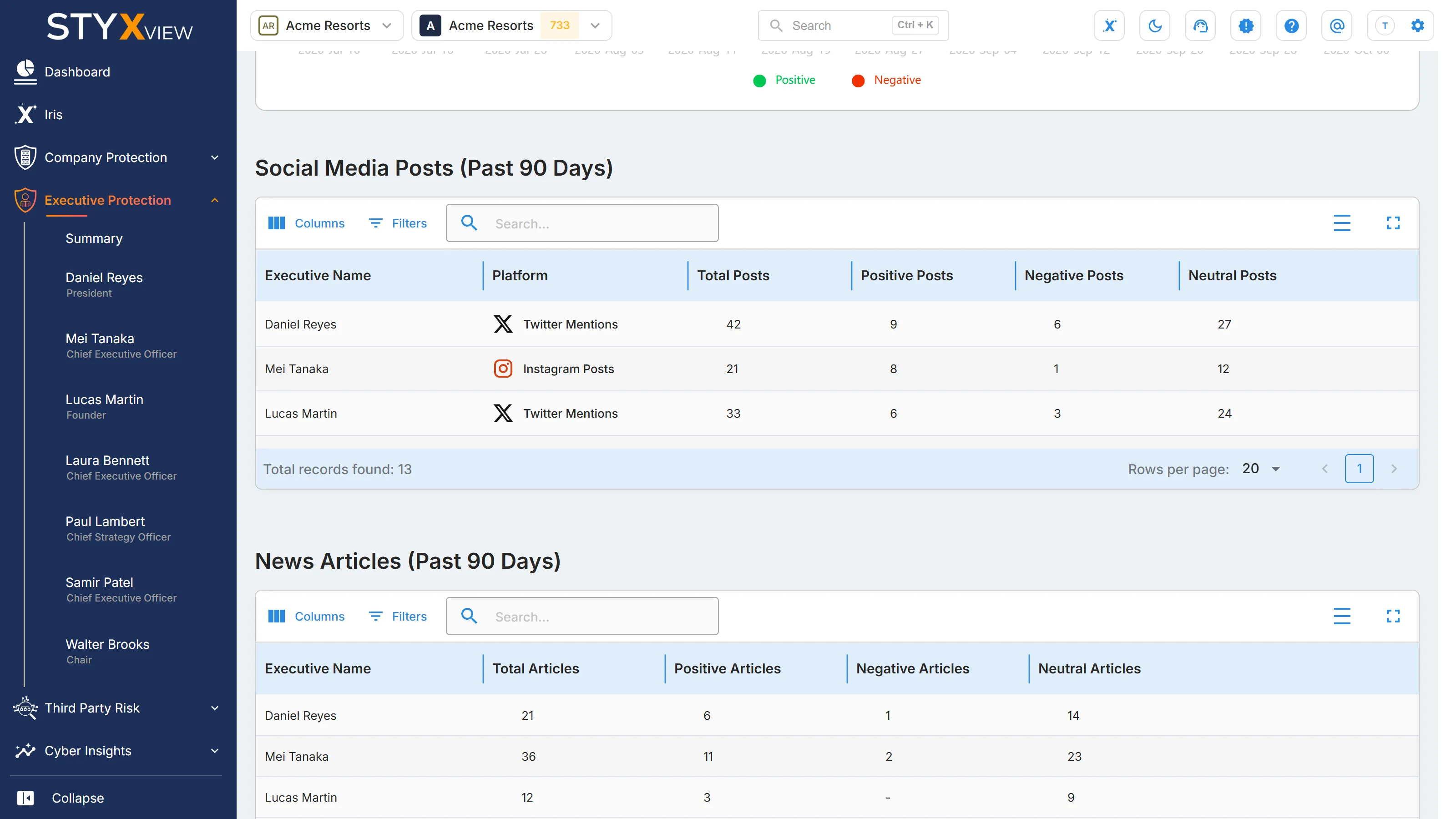Sort by Total Posts column header
Screen dimensions: 1456x819
click(733, 275)
